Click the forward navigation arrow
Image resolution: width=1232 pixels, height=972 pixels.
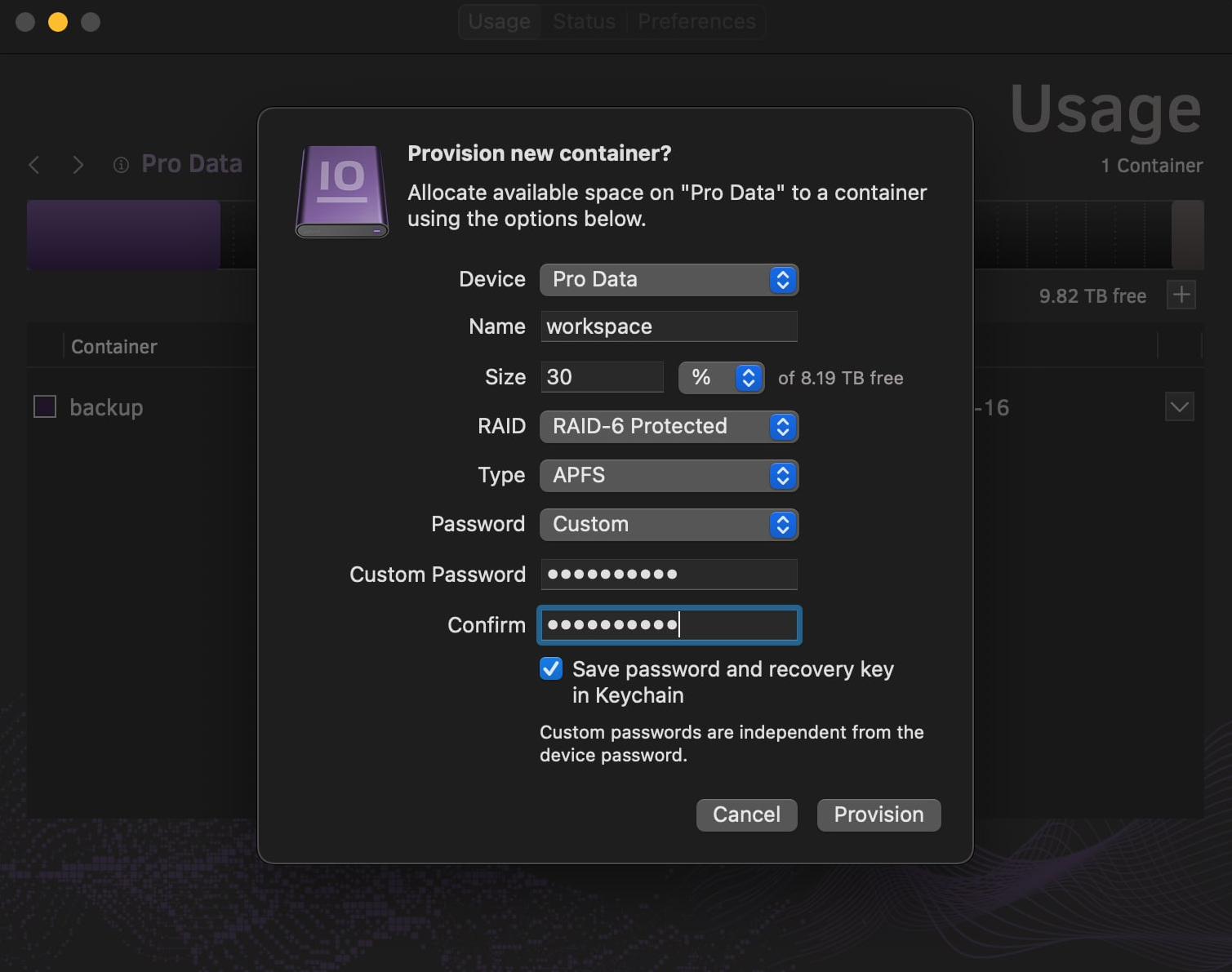click(78, 165)
